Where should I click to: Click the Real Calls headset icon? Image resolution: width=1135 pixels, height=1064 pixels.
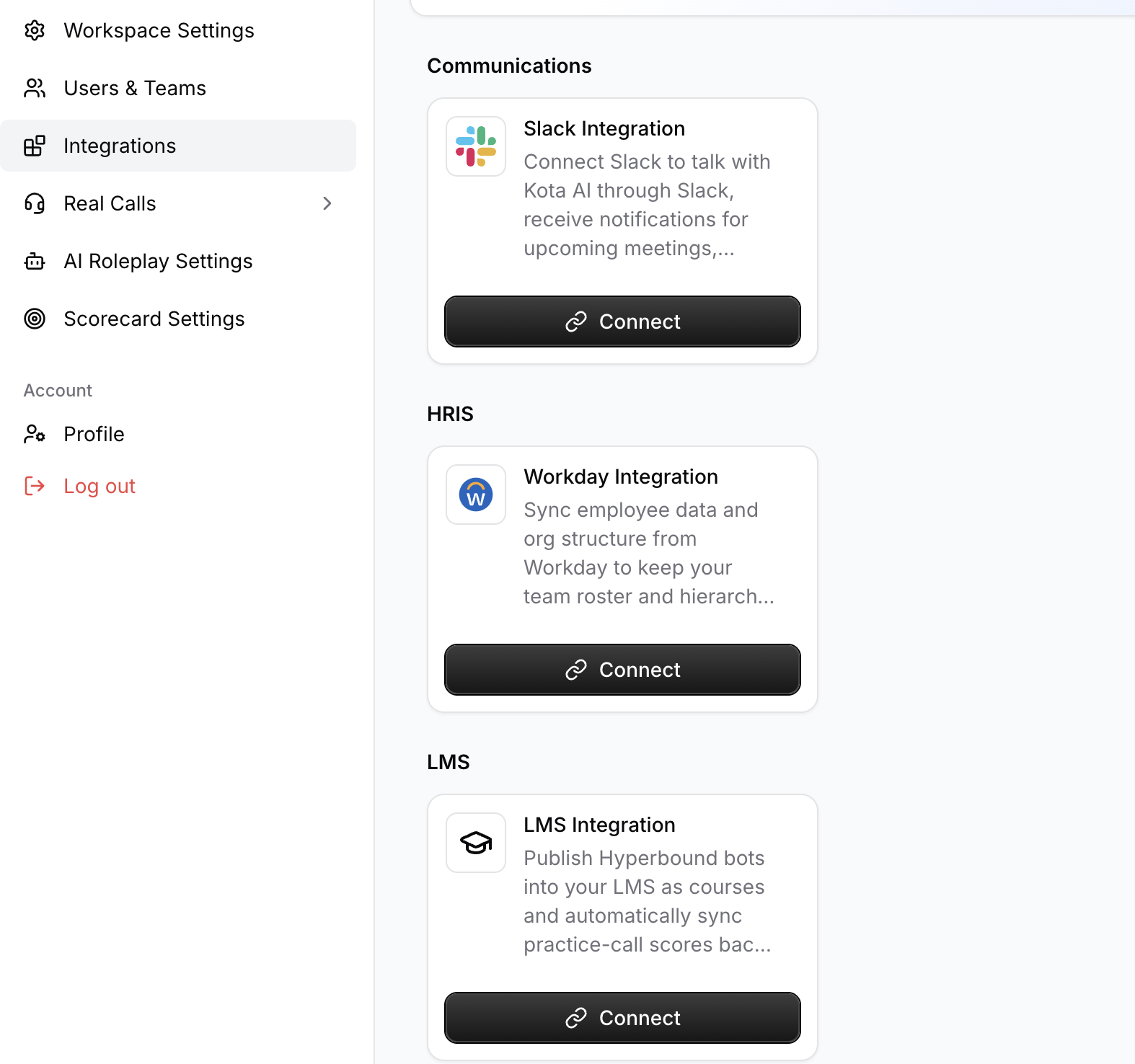35,203
